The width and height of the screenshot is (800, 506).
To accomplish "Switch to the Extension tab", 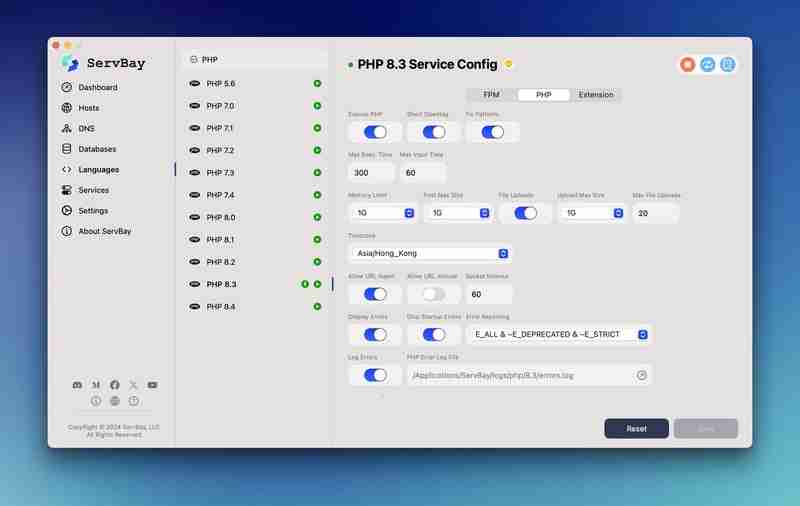I will tap(596, 95).
